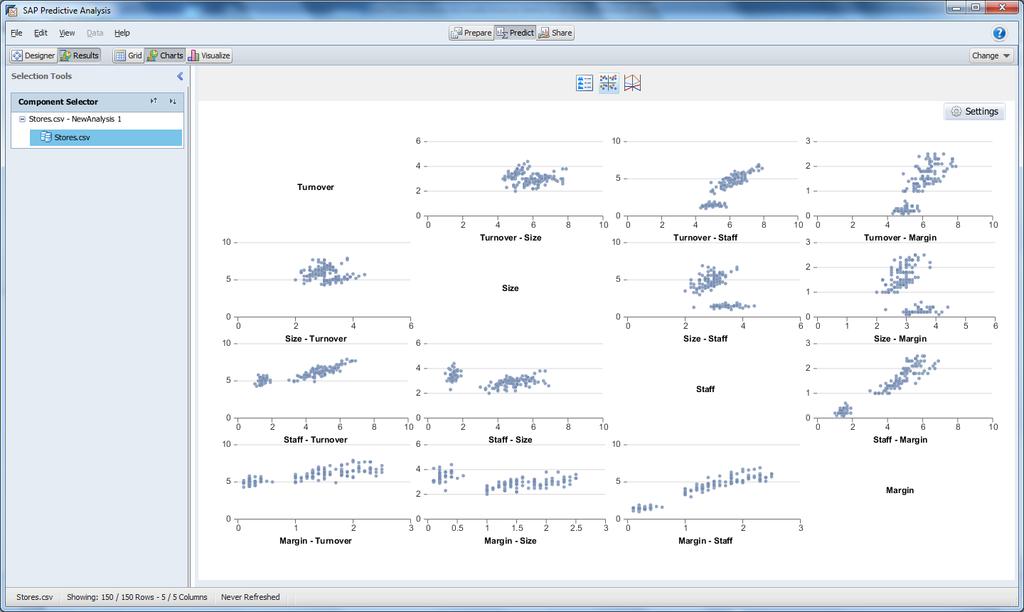Open the Change dropdown
This screenshot has height=612, width=1024.
point(990,56)
